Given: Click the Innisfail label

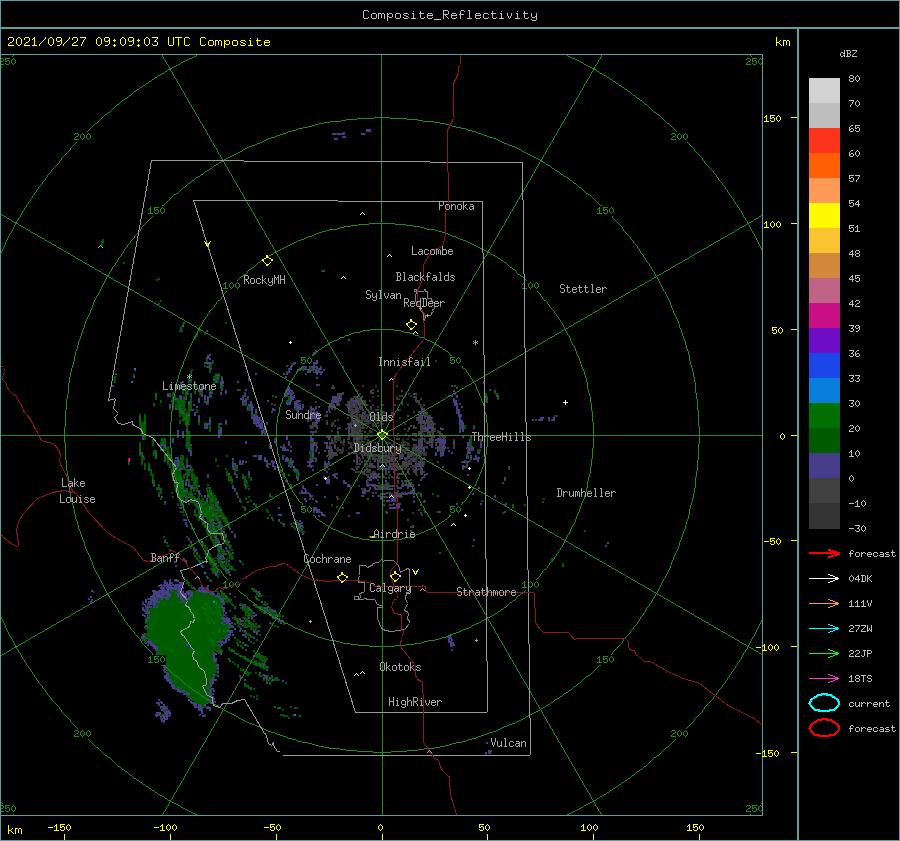Looking at the screenshot, I should 404,362.
